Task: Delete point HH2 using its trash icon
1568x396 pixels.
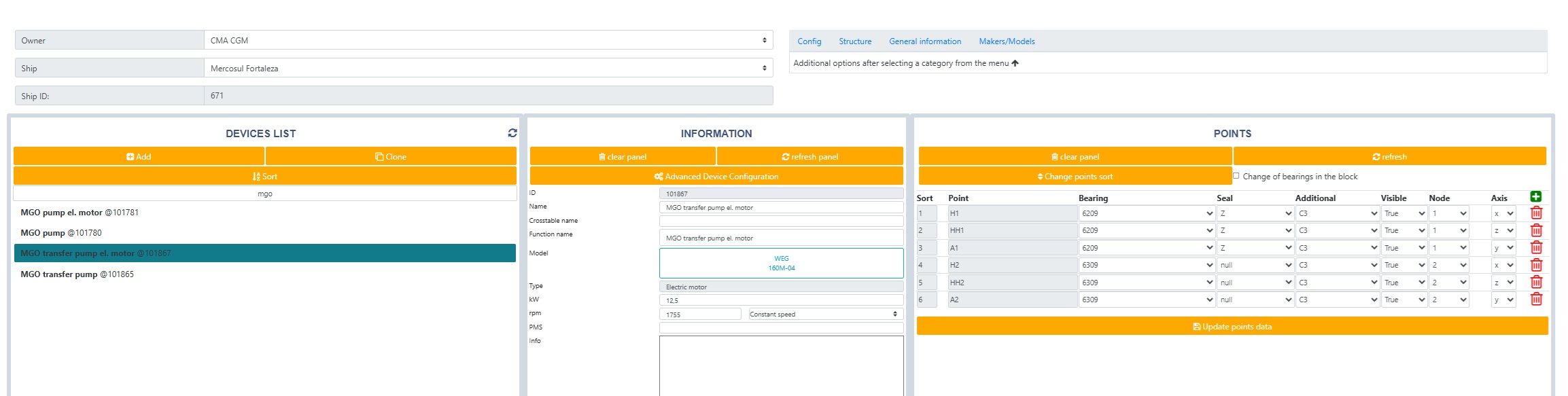Action: tap(1535, 283)
